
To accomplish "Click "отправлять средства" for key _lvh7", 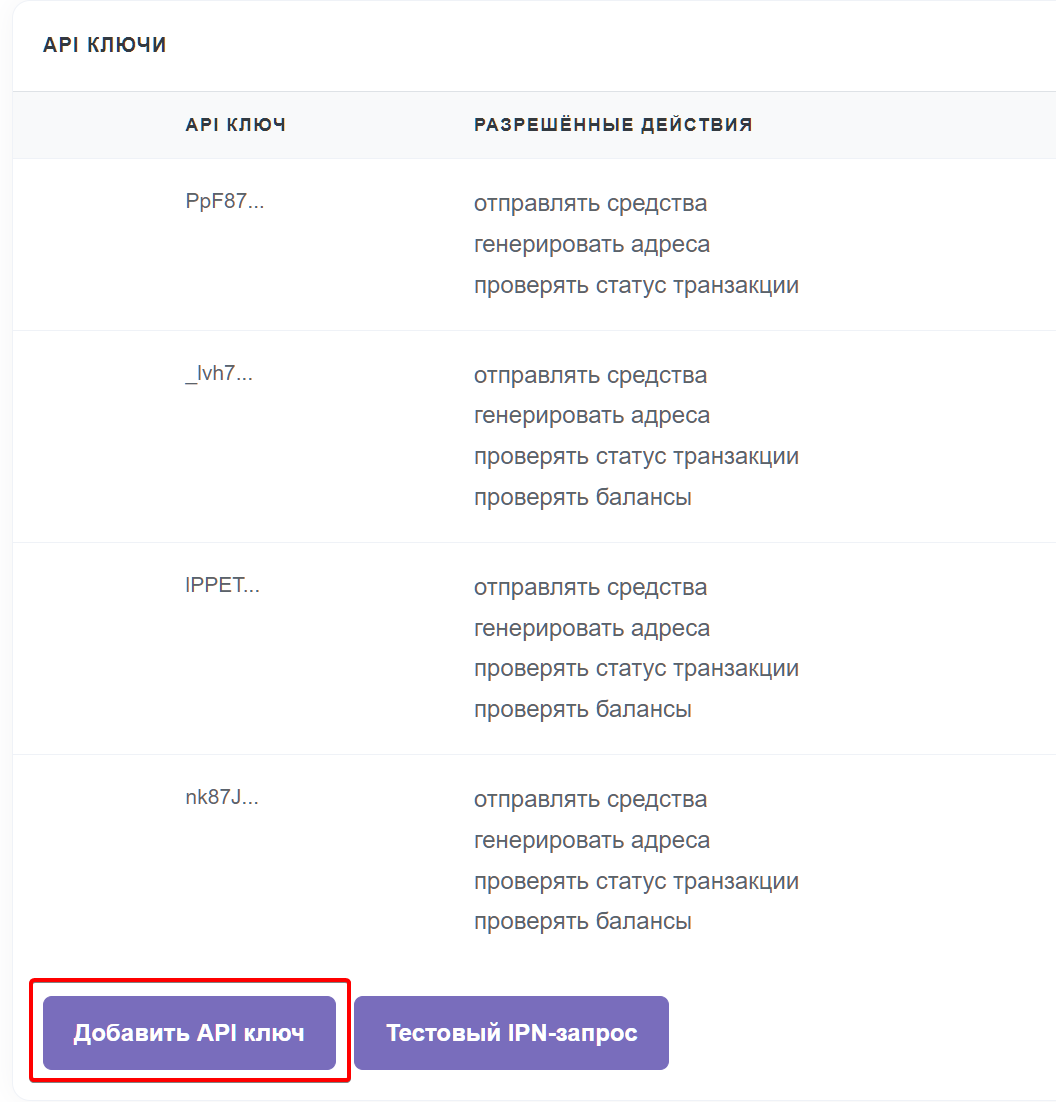I will (590, 376).
